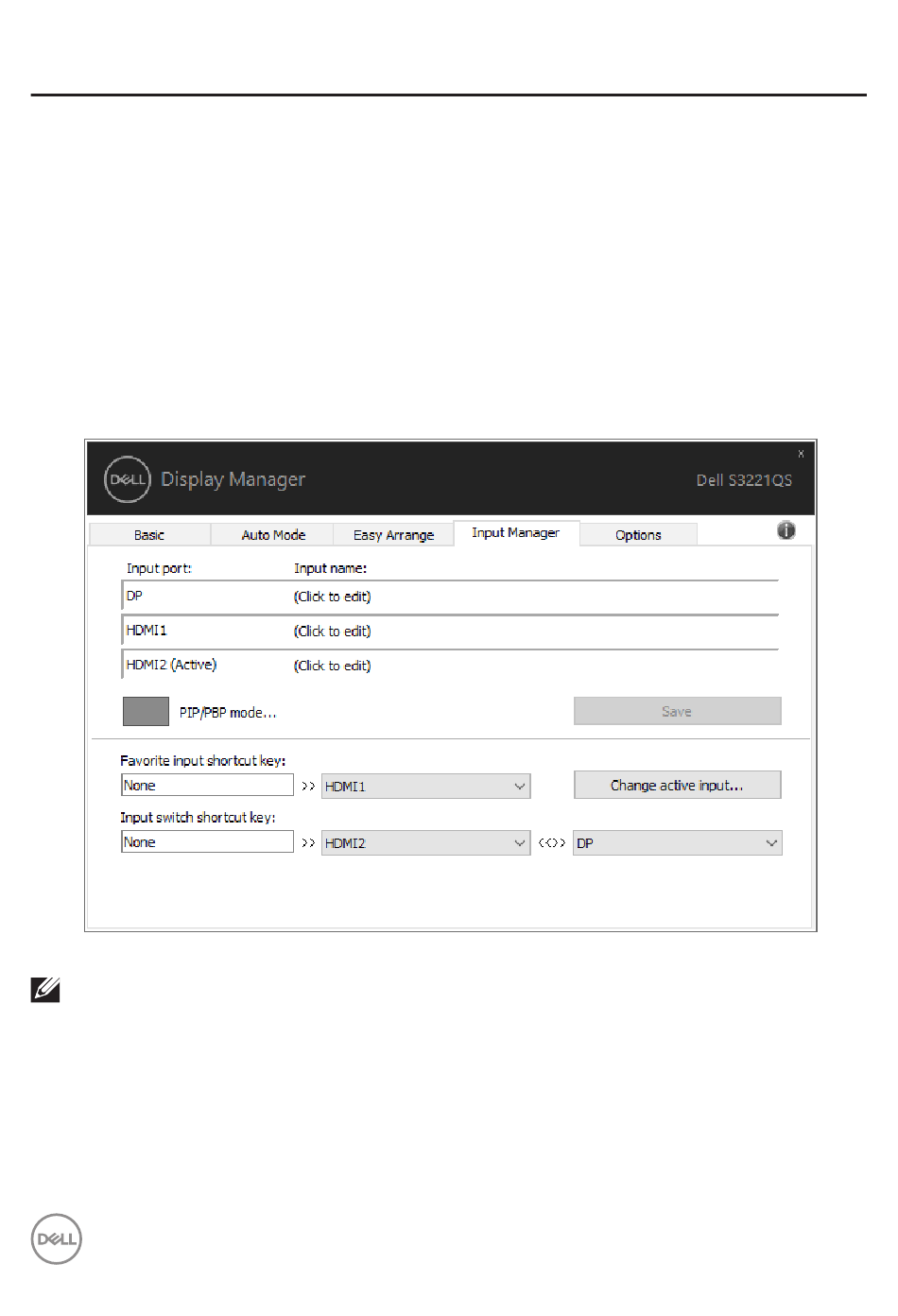
Task: Open the Options tab
Action: click(638, 535)
